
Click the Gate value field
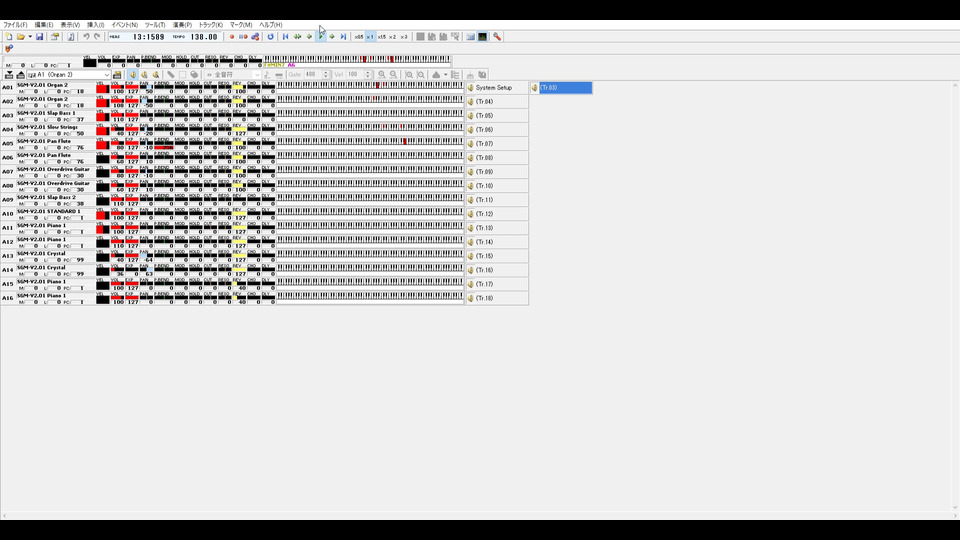313,75
